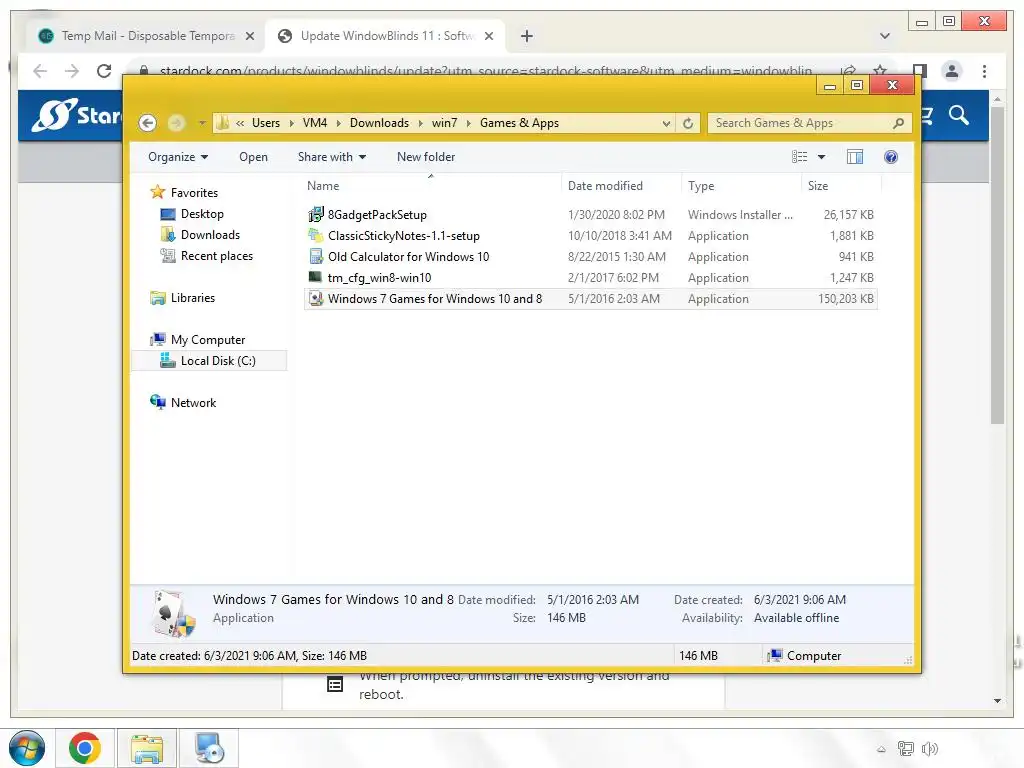Click the search magnifier in Explorer
This screenshot has width=1024, height=768.
click(899, 123)
